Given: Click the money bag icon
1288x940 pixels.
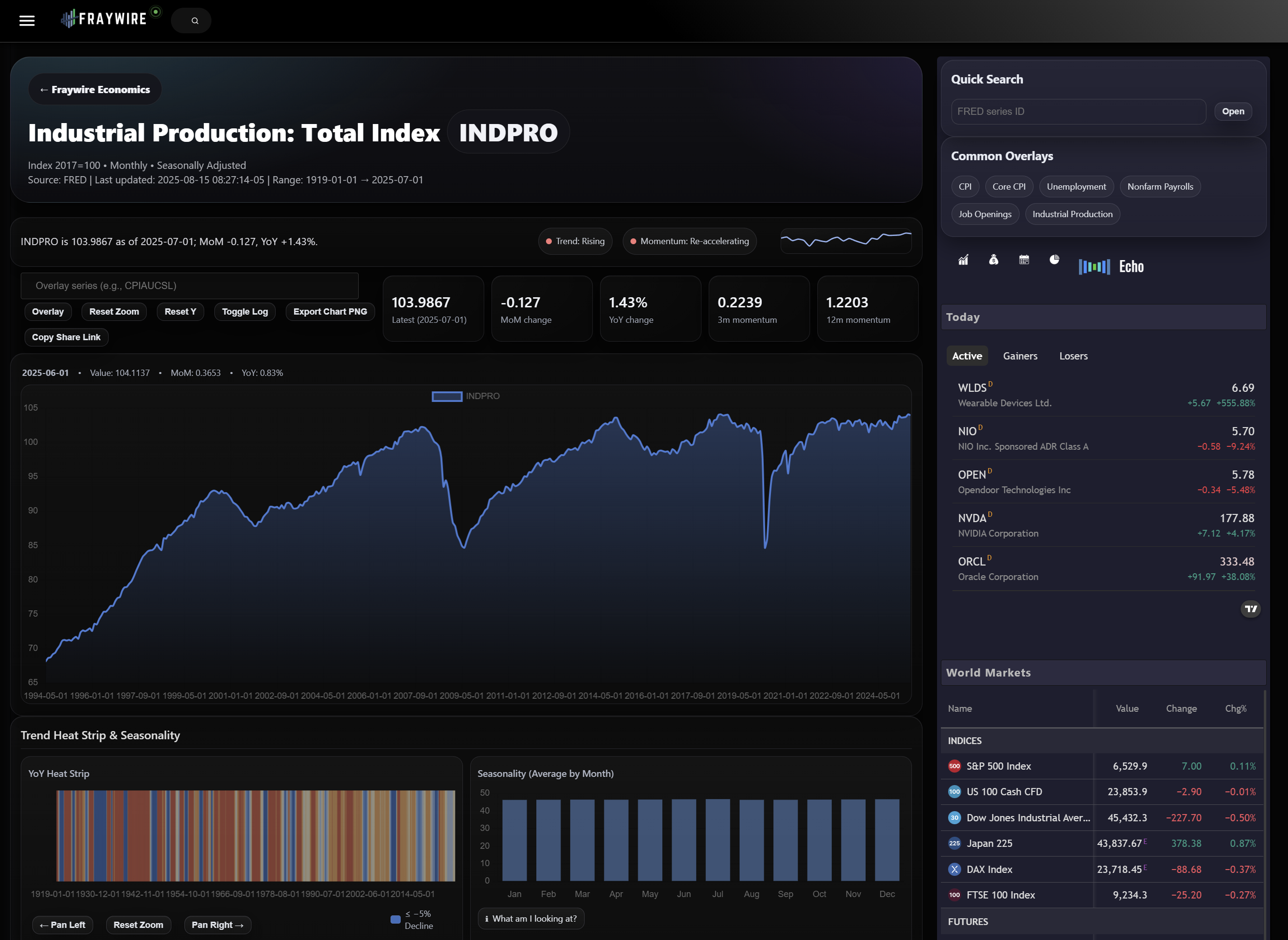Looking at the screenshot, I should 993,260.
